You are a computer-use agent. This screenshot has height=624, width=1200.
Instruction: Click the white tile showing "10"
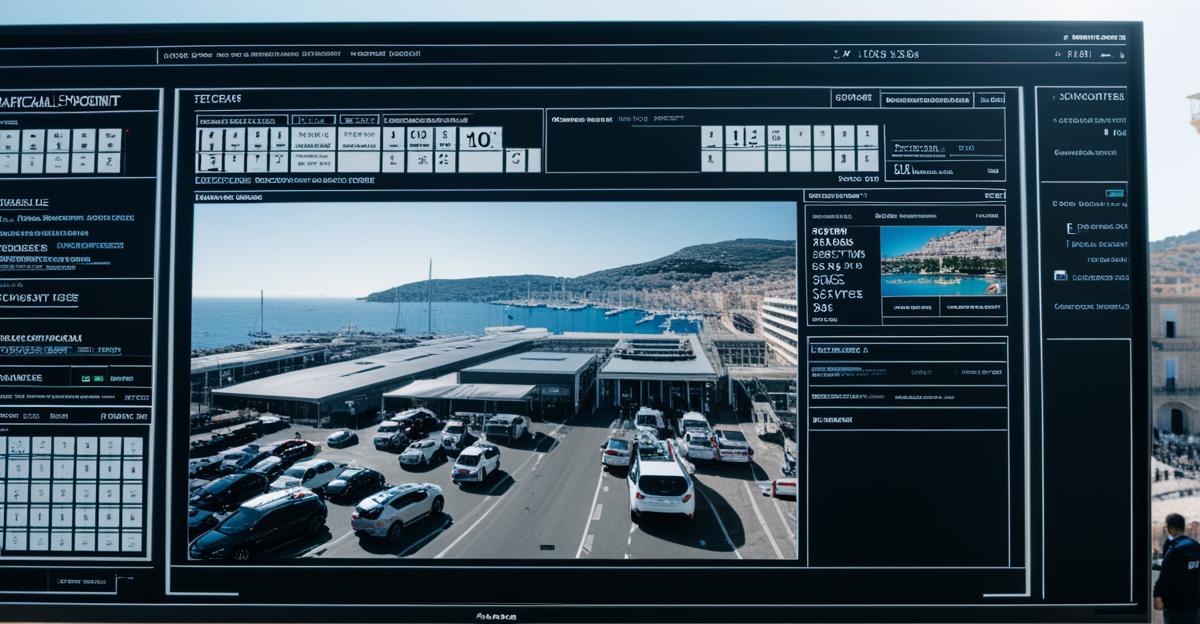point(480,139)
